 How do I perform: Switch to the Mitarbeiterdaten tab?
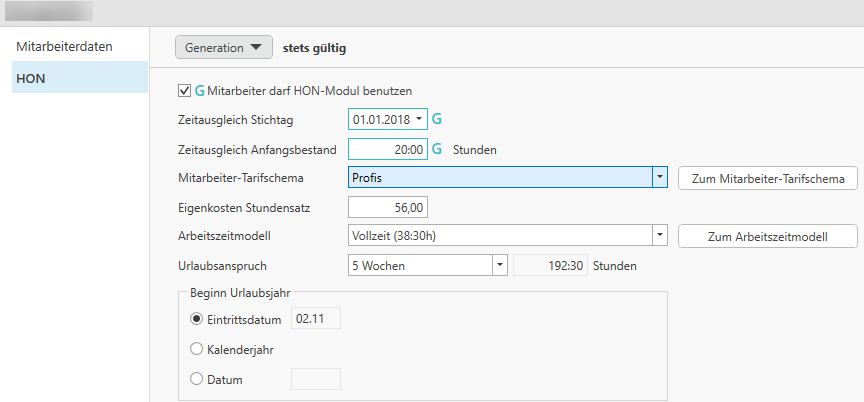pos(64,47)
